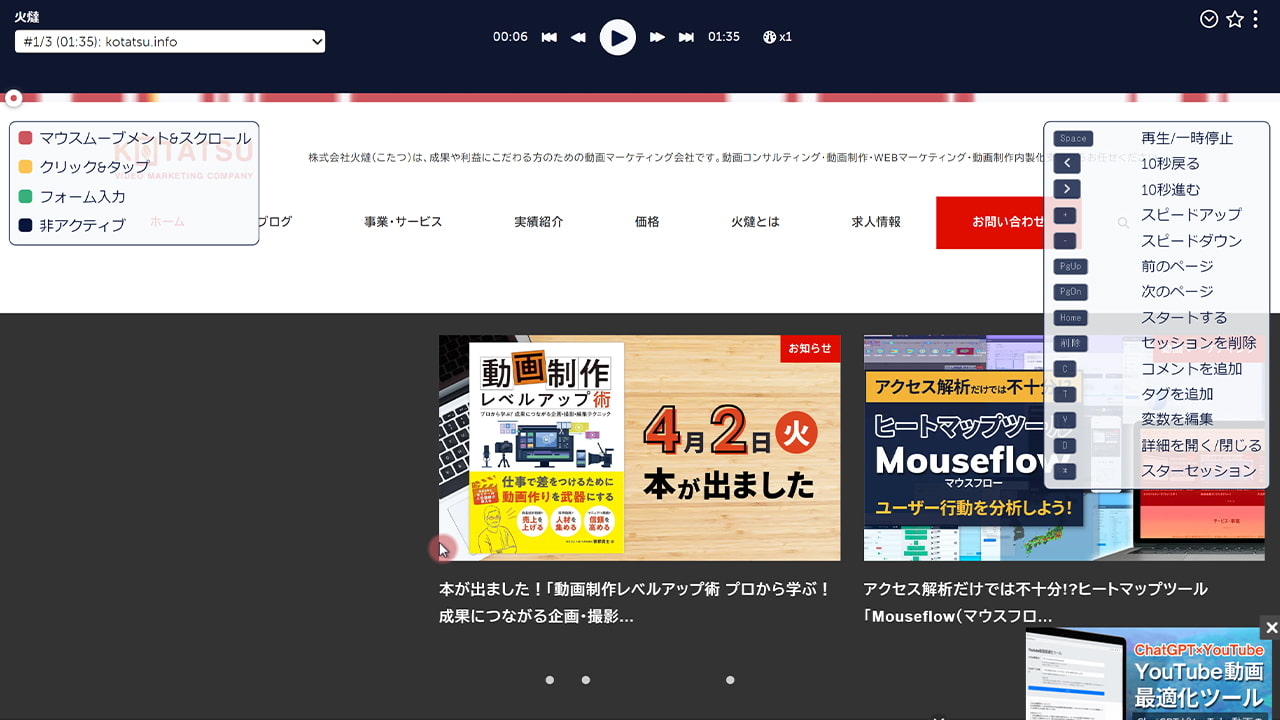Click the Space key badge
Image resolution: width=1280 pixels, height=720 pixels.
1073,139
